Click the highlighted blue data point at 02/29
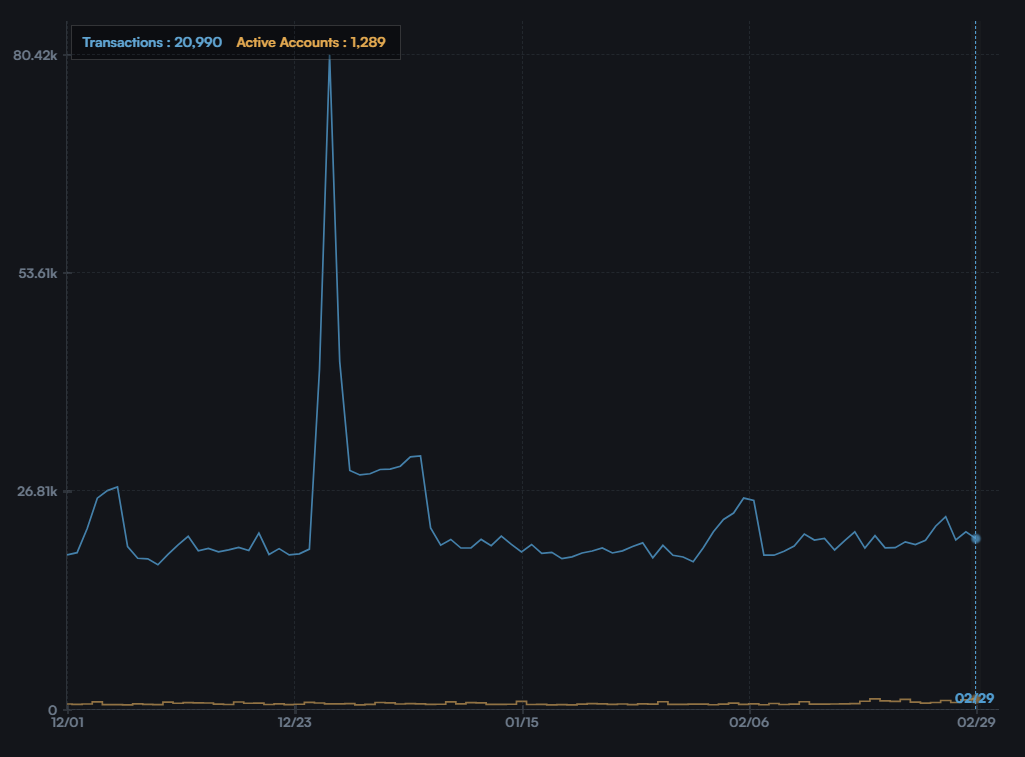Viewport: 1025px width, 757px height. [x=976, y=538]
